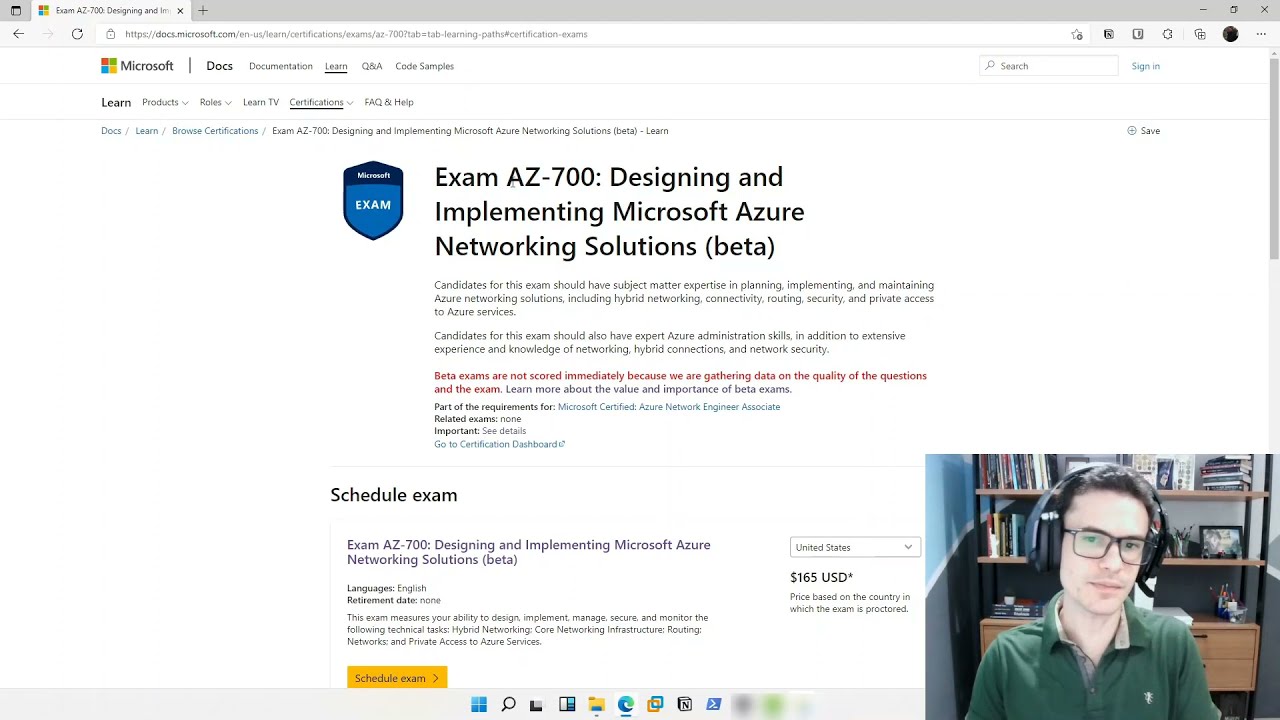This screenshot has width=1280, height=720.
Task: Open Notion from the taskbar
Action: point(684,705)
